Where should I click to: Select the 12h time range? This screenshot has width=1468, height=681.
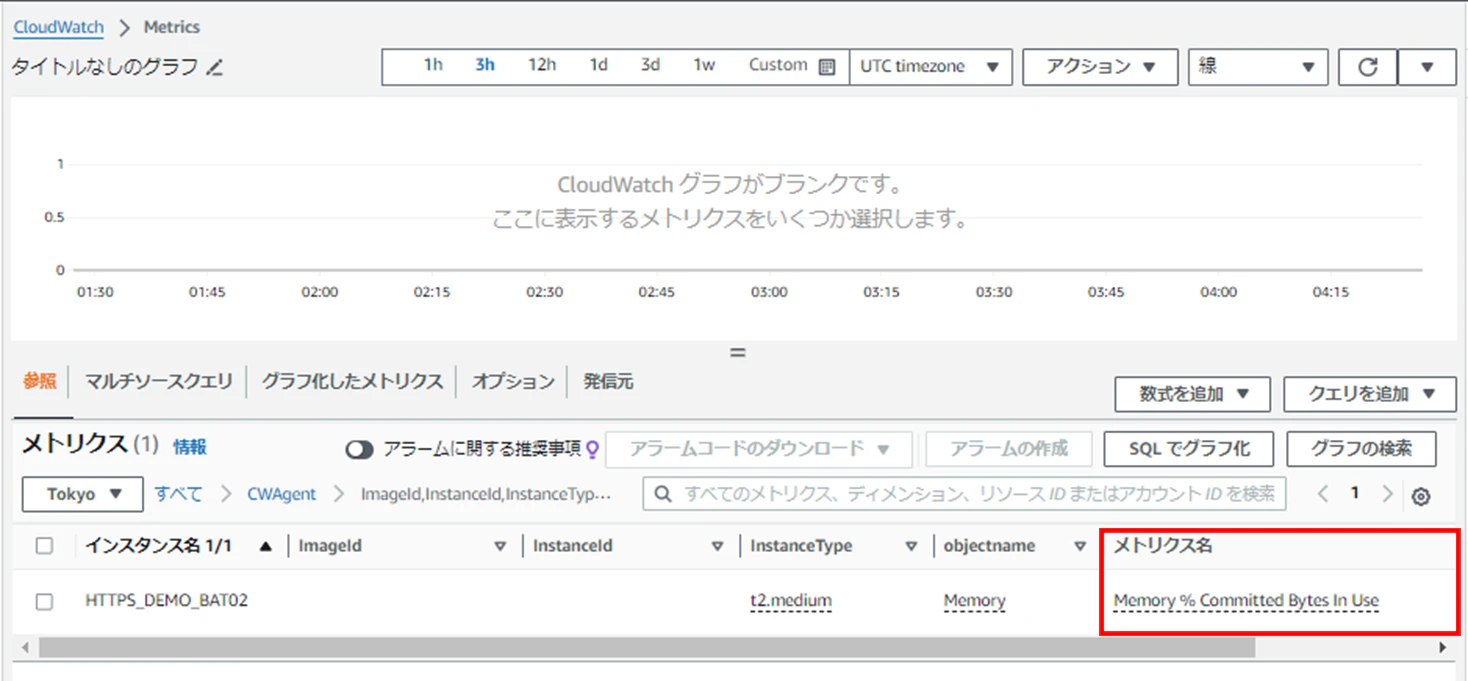tap(542, 65)
